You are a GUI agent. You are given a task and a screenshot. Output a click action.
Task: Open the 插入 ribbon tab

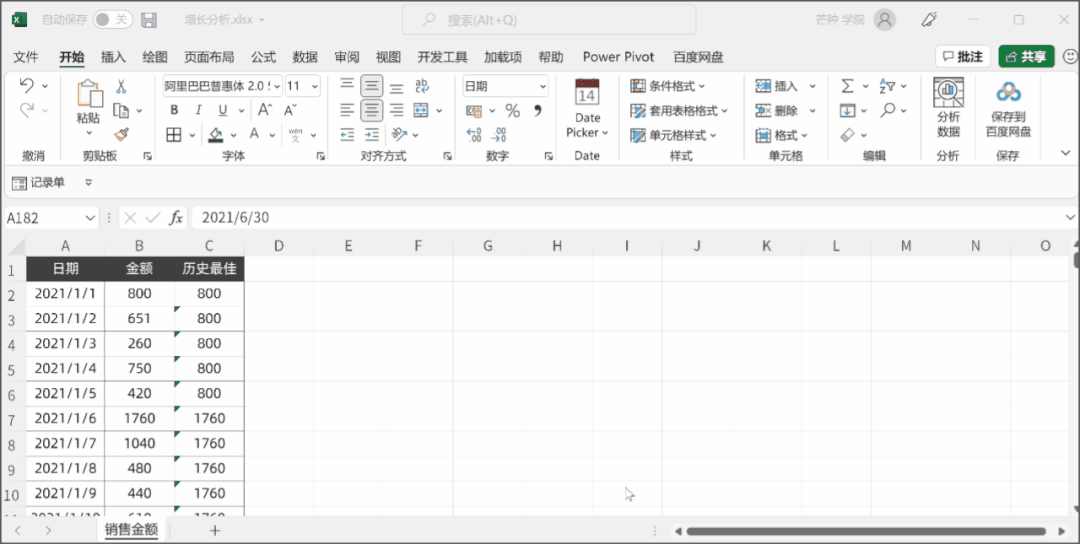pos(113,57)
